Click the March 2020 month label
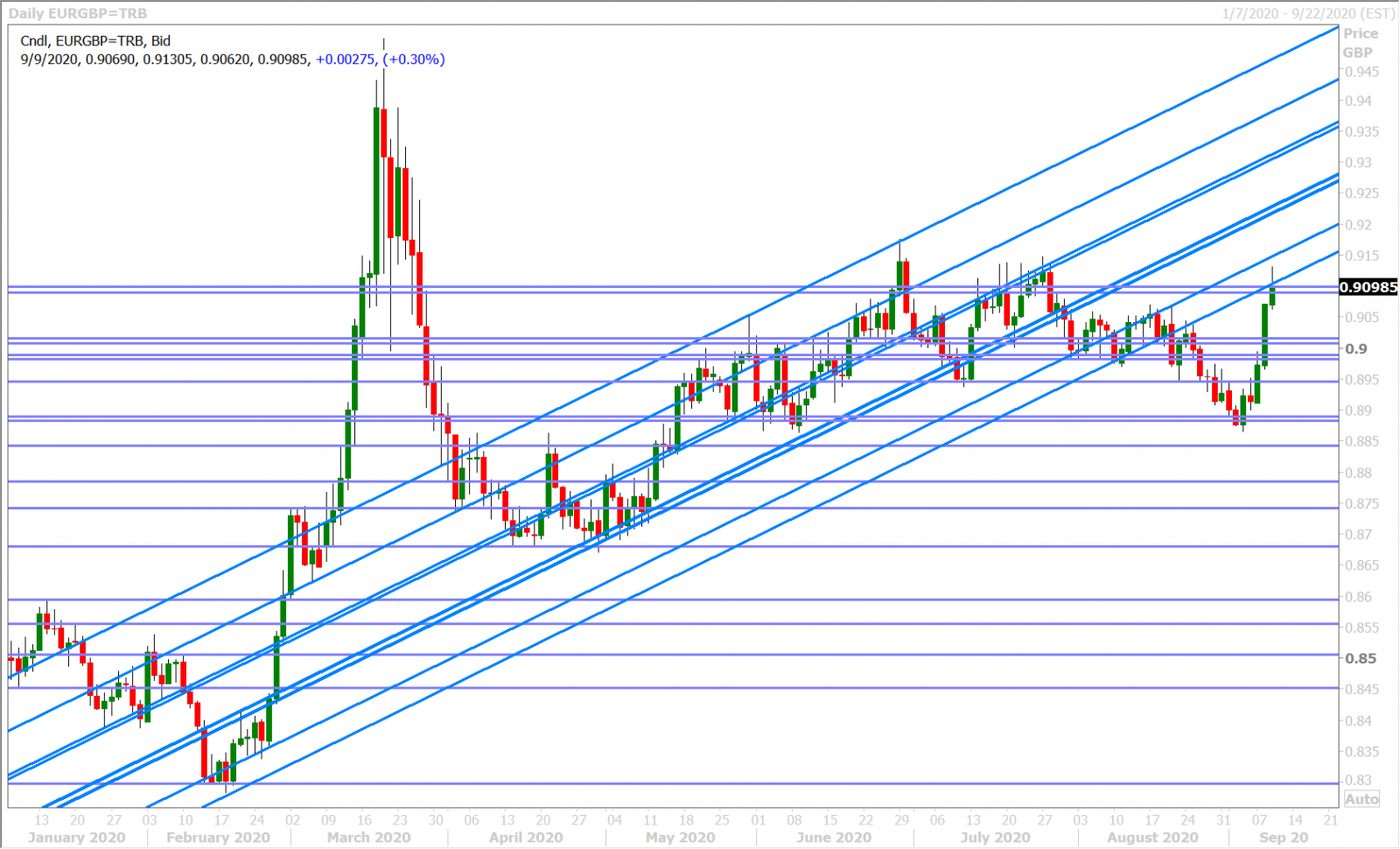Viewport: 1400px width, 849px height. click(368, 838)
